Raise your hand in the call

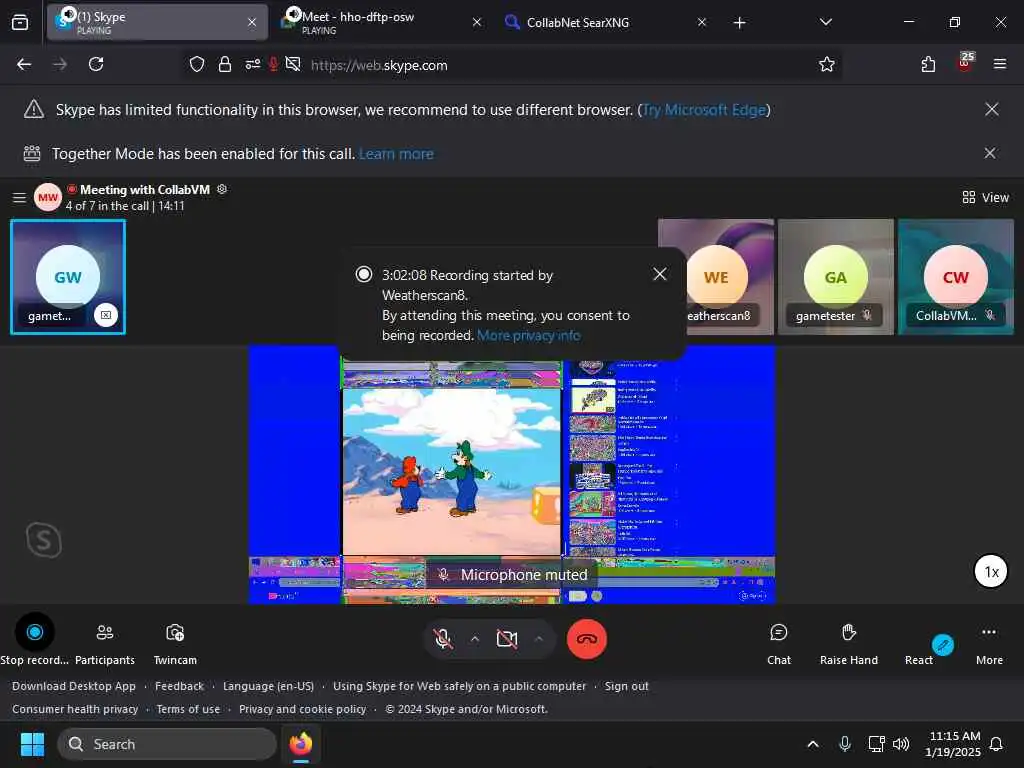848,643
